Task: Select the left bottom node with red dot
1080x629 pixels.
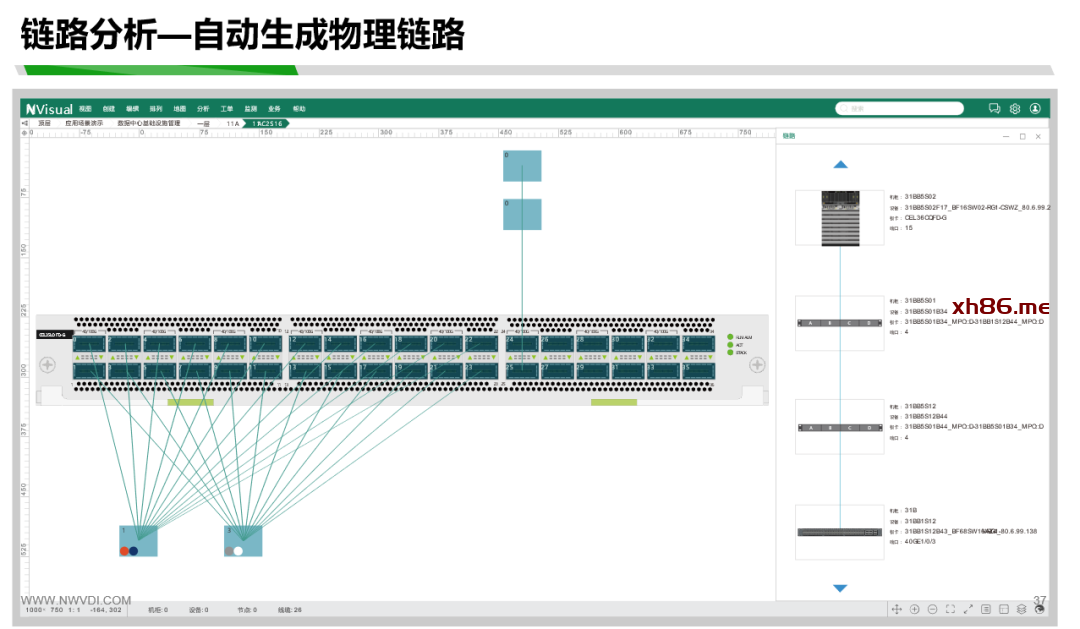Action: tap(138, 541)
